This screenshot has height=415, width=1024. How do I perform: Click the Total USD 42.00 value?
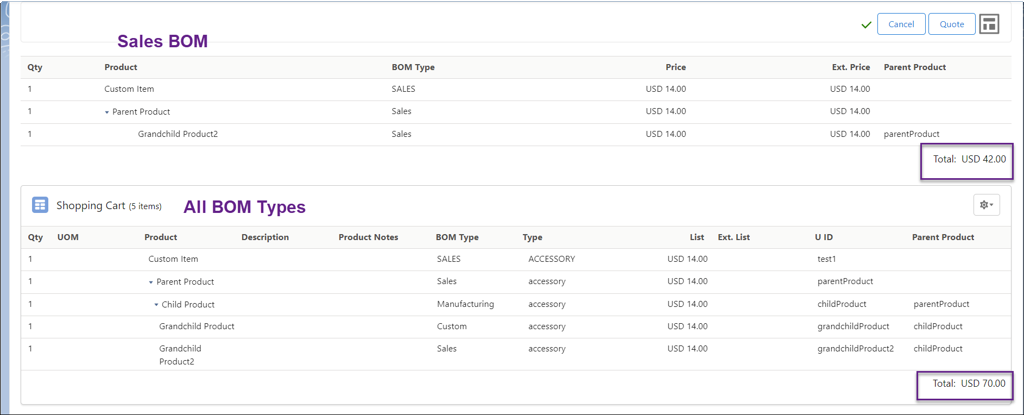point(984,158)
